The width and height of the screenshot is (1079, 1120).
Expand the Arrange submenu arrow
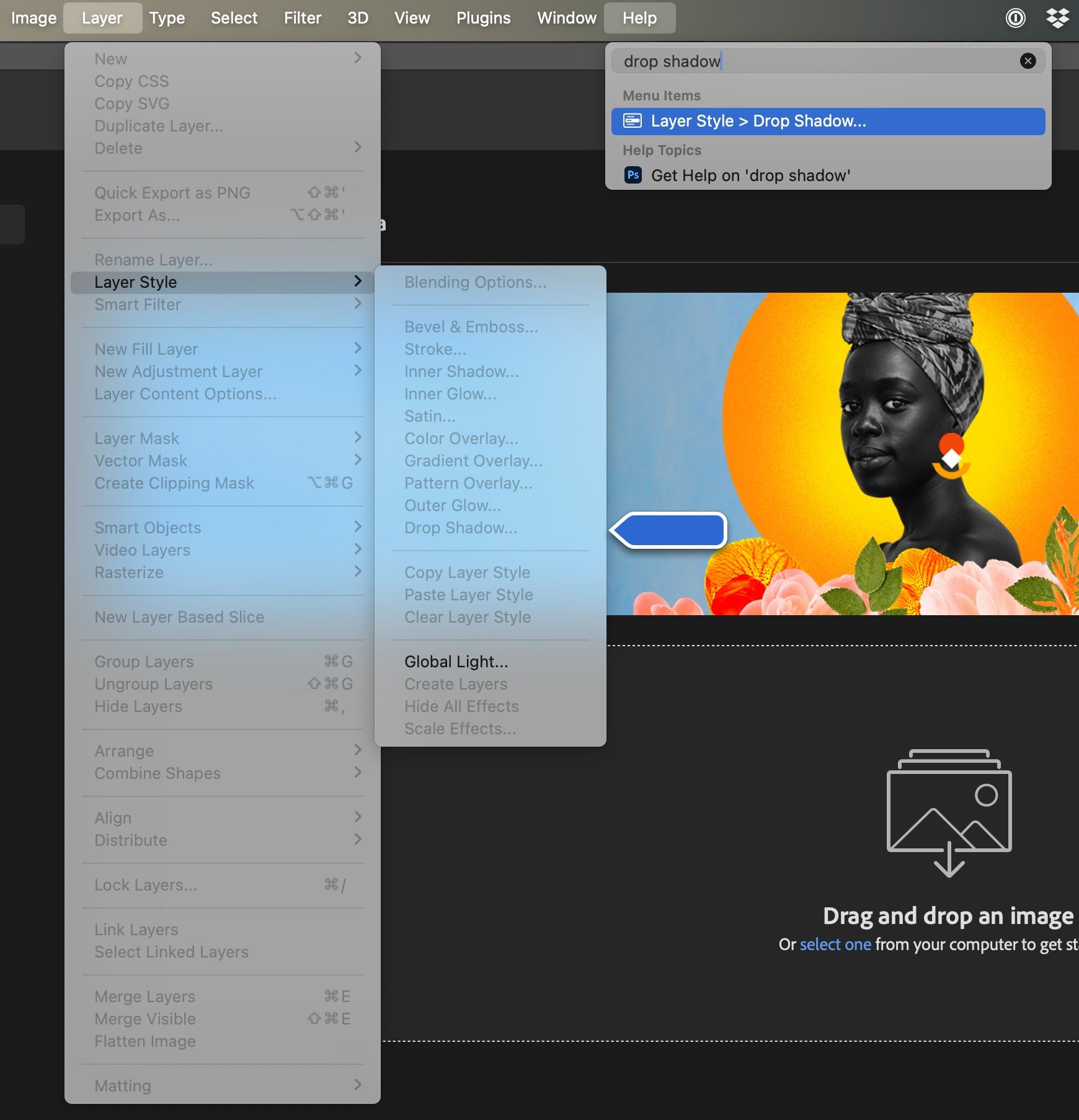click(x=358, y=750)
